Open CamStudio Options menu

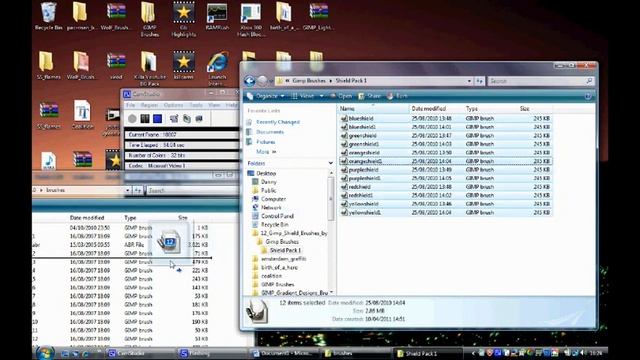click(173, 105)
